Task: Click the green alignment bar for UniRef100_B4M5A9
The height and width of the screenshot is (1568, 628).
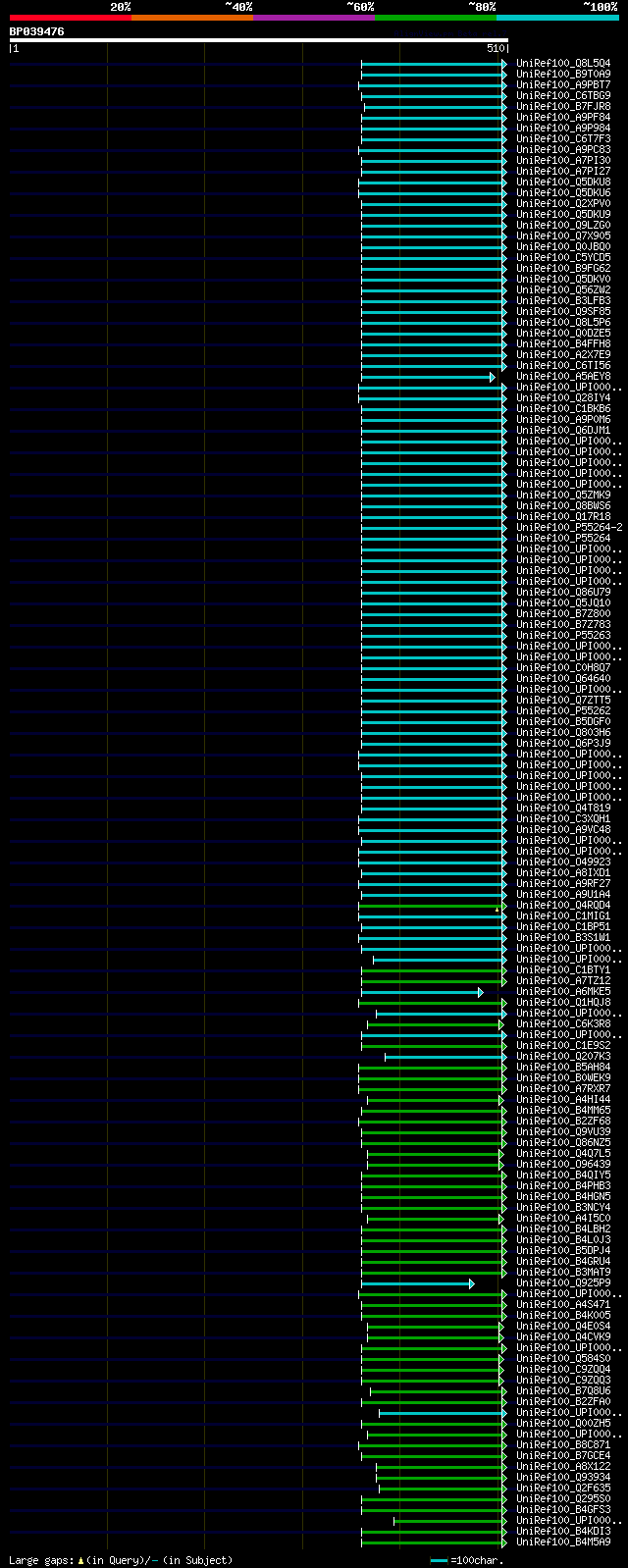Action: pyautogui.click(x=434, y=1542)
